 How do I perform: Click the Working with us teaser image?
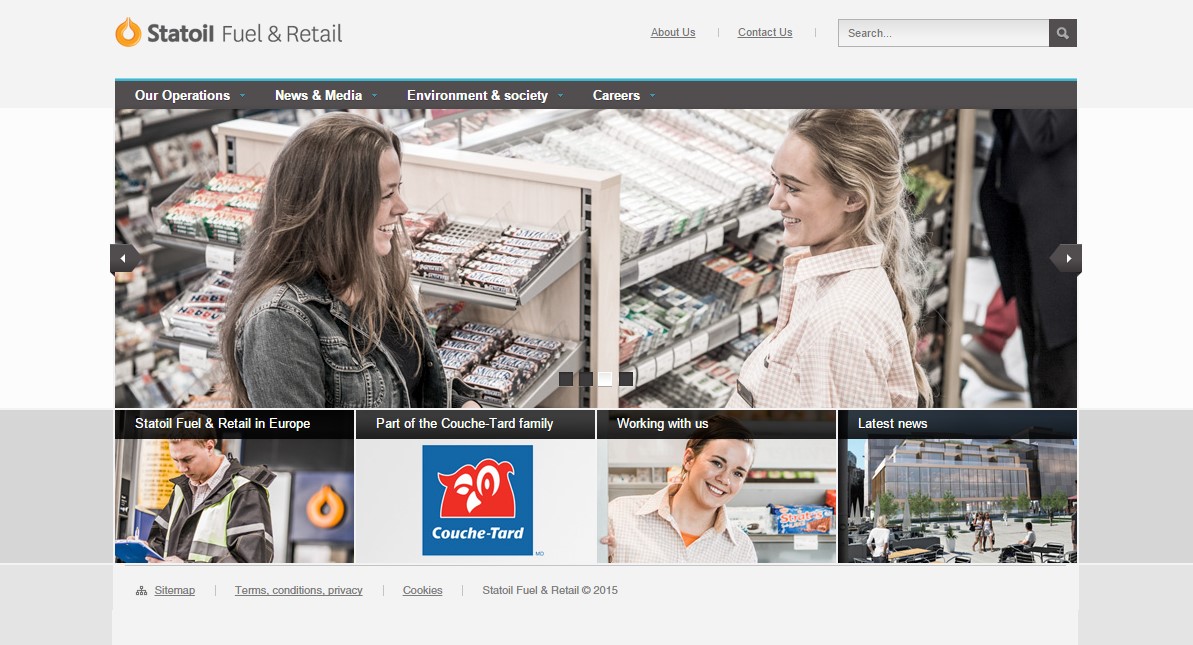717,495
